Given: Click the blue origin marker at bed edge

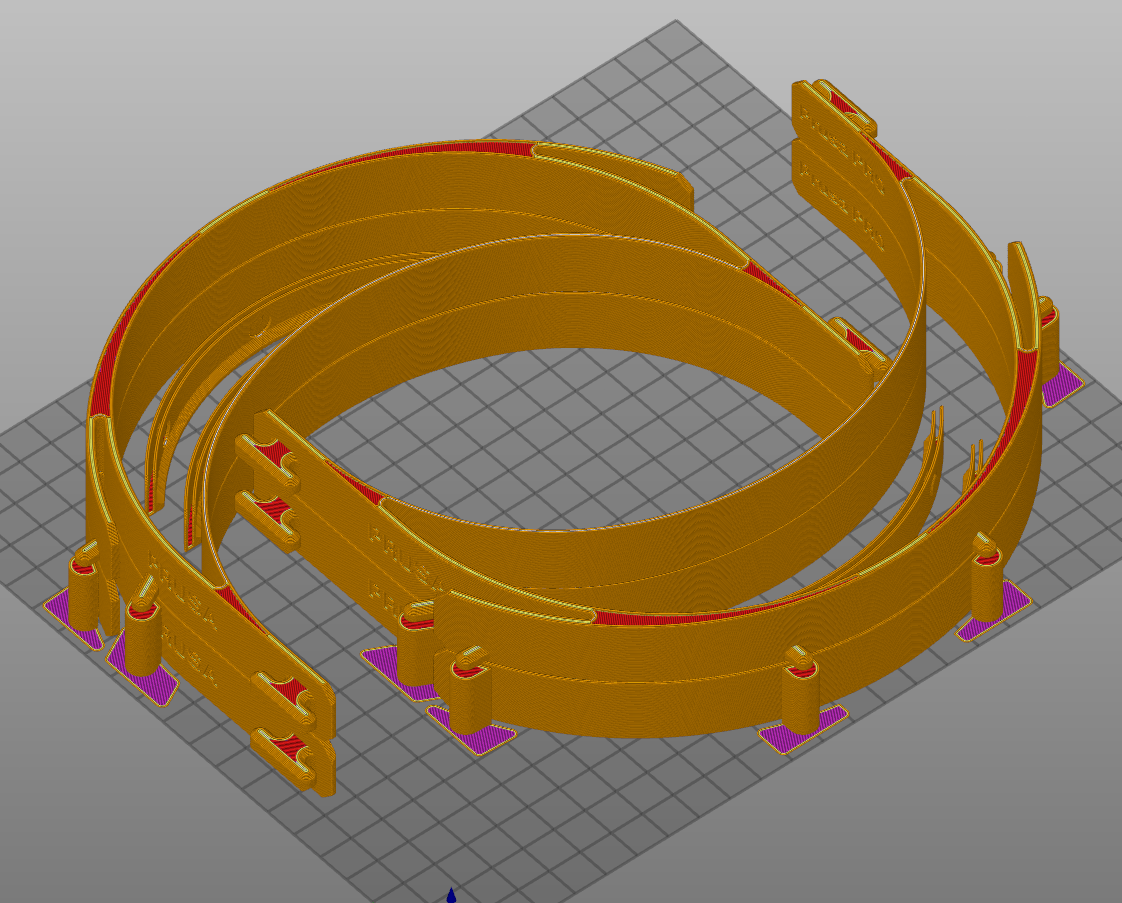Looking at the screenshot, I should click(452, 895).
